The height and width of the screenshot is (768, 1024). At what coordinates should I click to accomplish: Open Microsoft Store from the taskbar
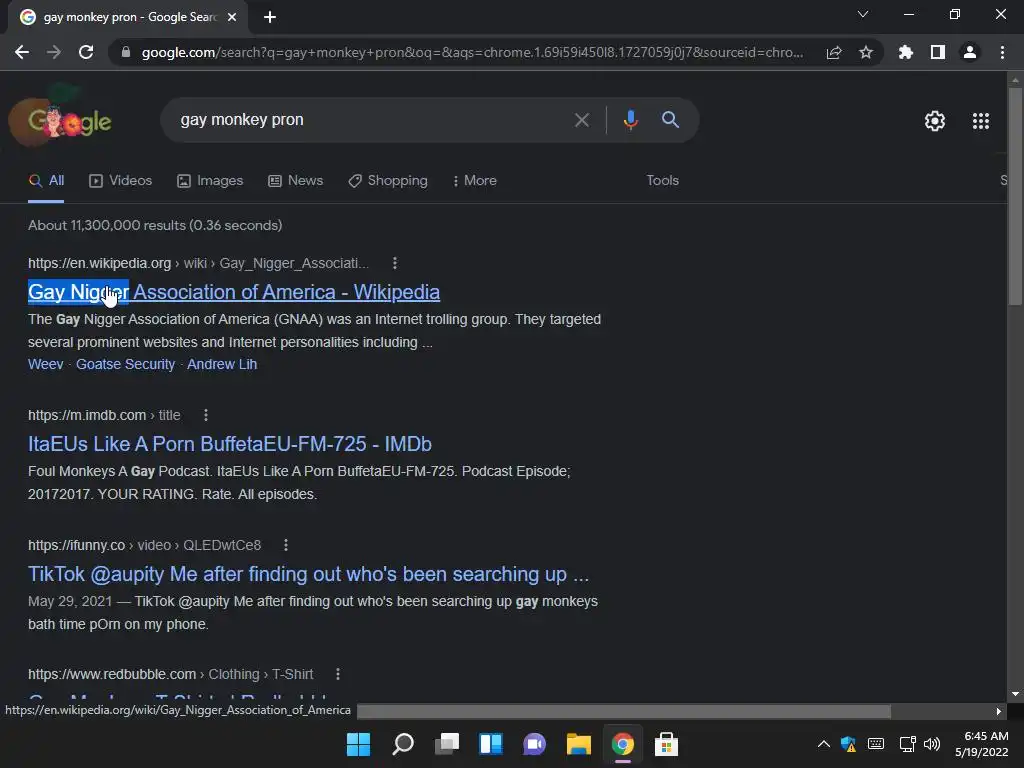click(x=666, y=744)
